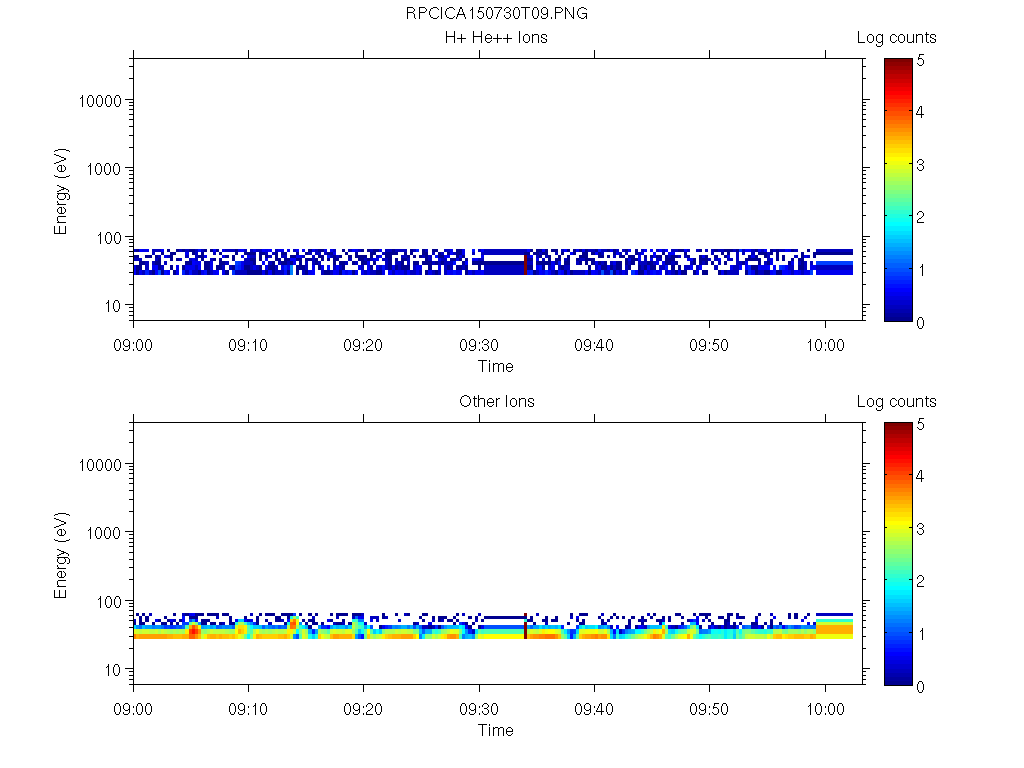
Task: Click dark red spike near 09:34 in Other Ions panel
Action: click(525, 626)
